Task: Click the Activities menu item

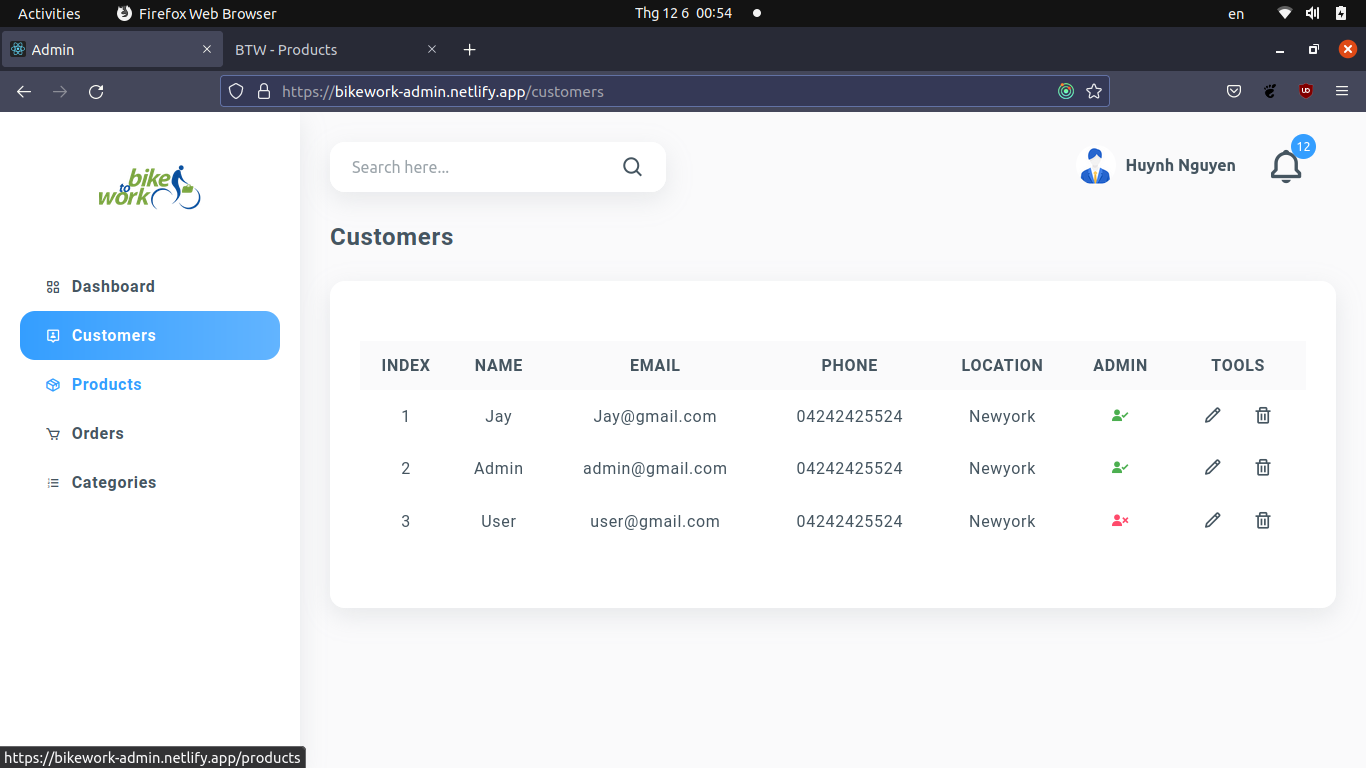Action: point(49,13)
